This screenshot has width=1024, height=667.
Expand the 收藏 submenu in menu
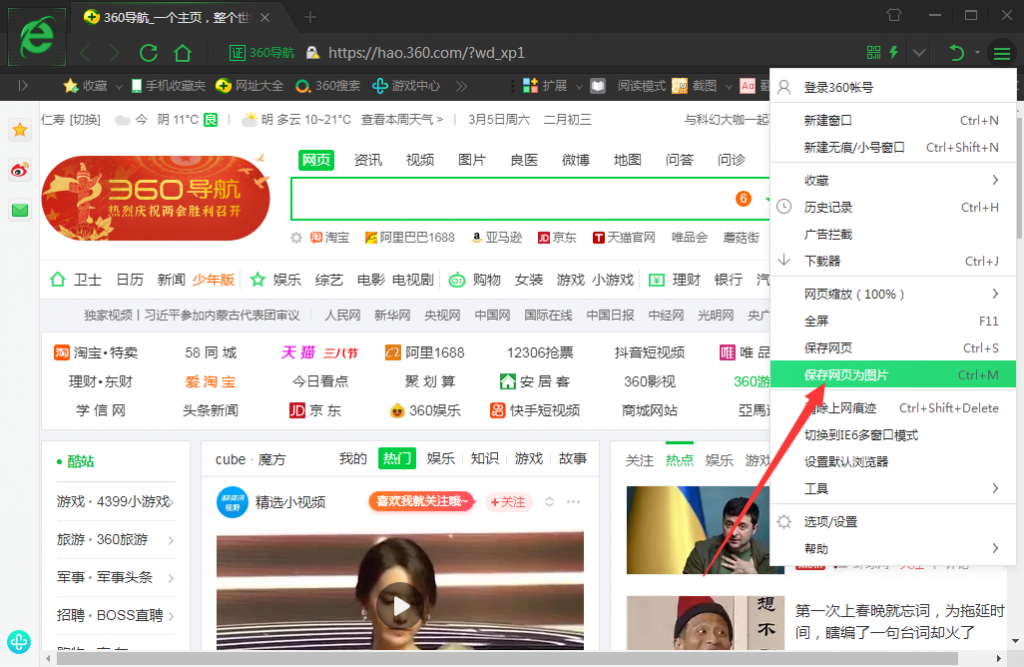pos(893,180)
